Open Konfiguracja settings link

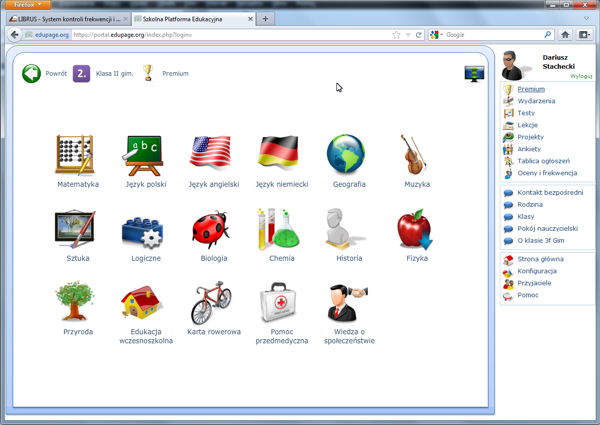tap(537, 271)
